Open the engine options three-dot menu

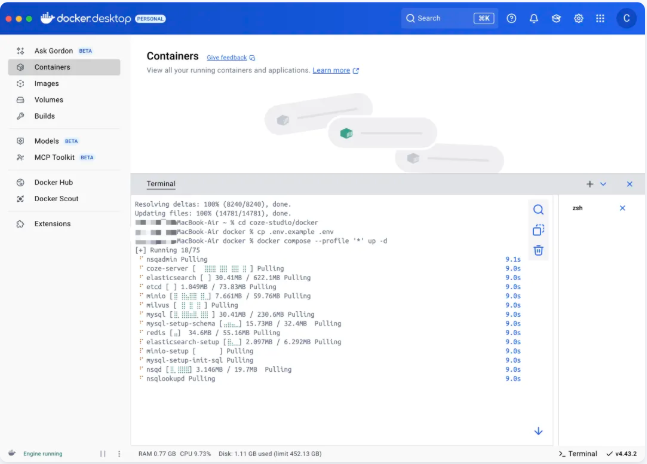(x=119, y=453)
